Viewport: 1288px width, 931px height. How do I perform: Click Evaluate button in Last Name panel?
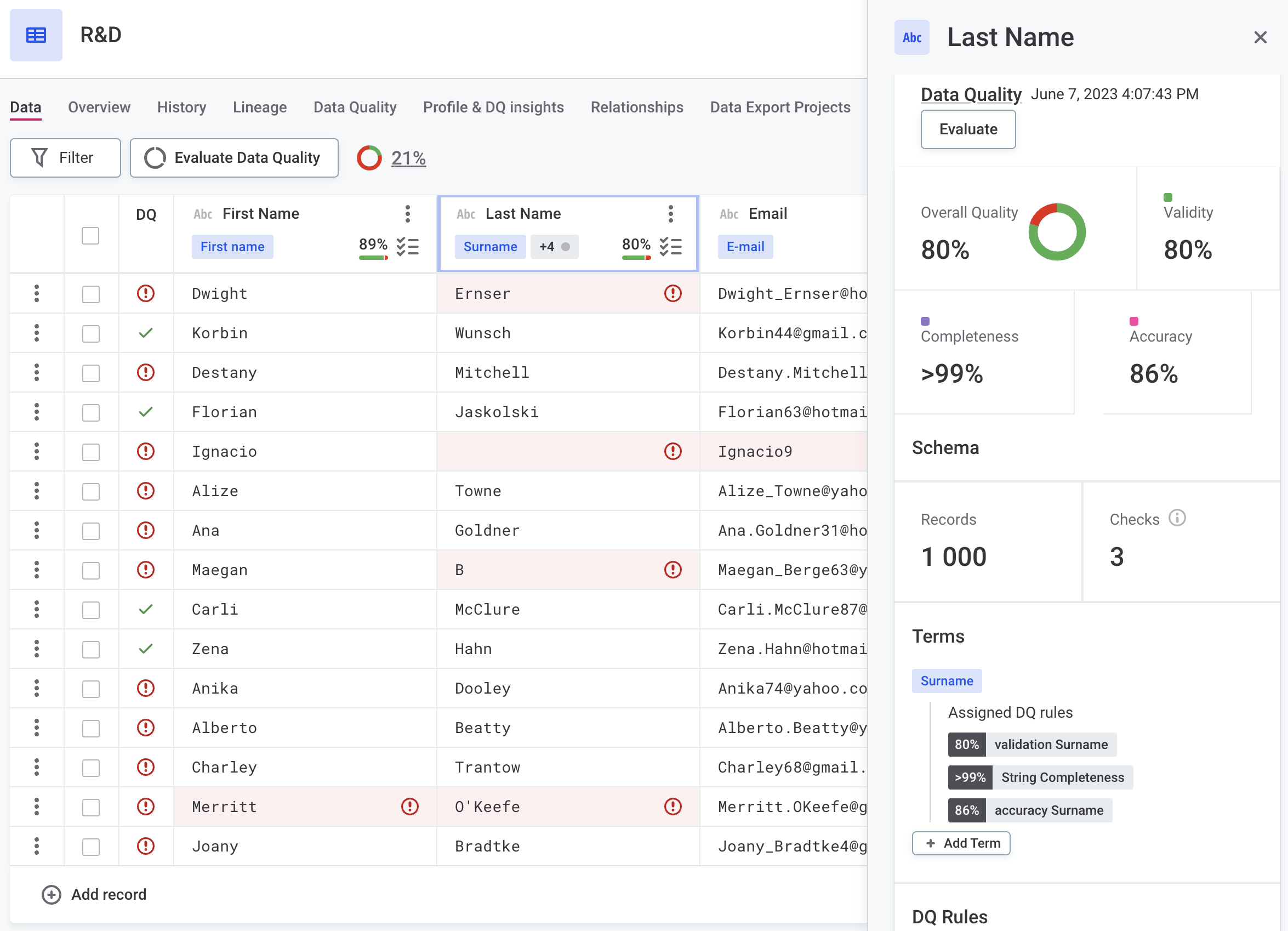(x=968, y=129)
